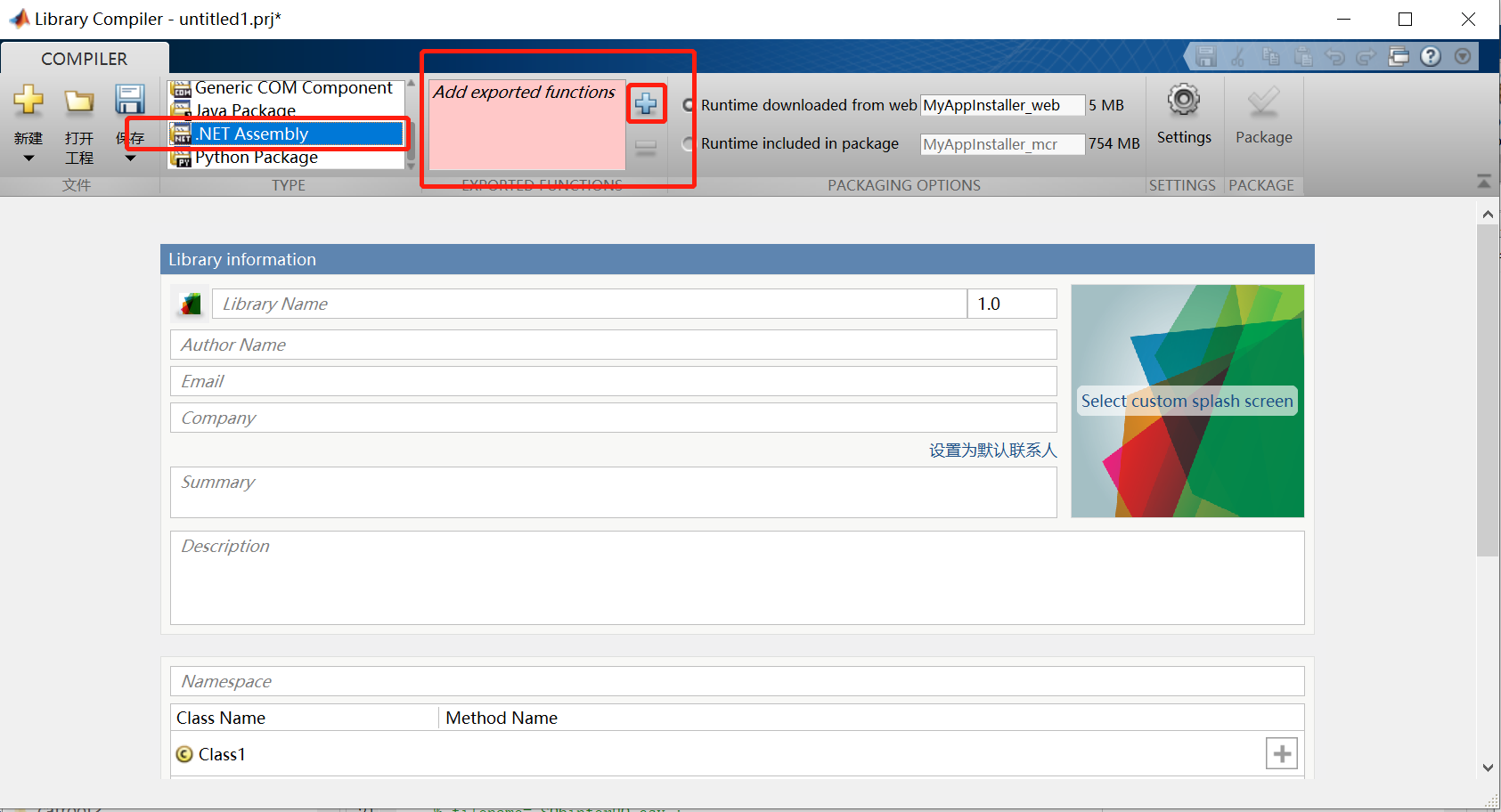Image resolution: width=1501 pixels, height=812 pixels.
Task: Click Select custom splash screen image
Action: 1187,401
